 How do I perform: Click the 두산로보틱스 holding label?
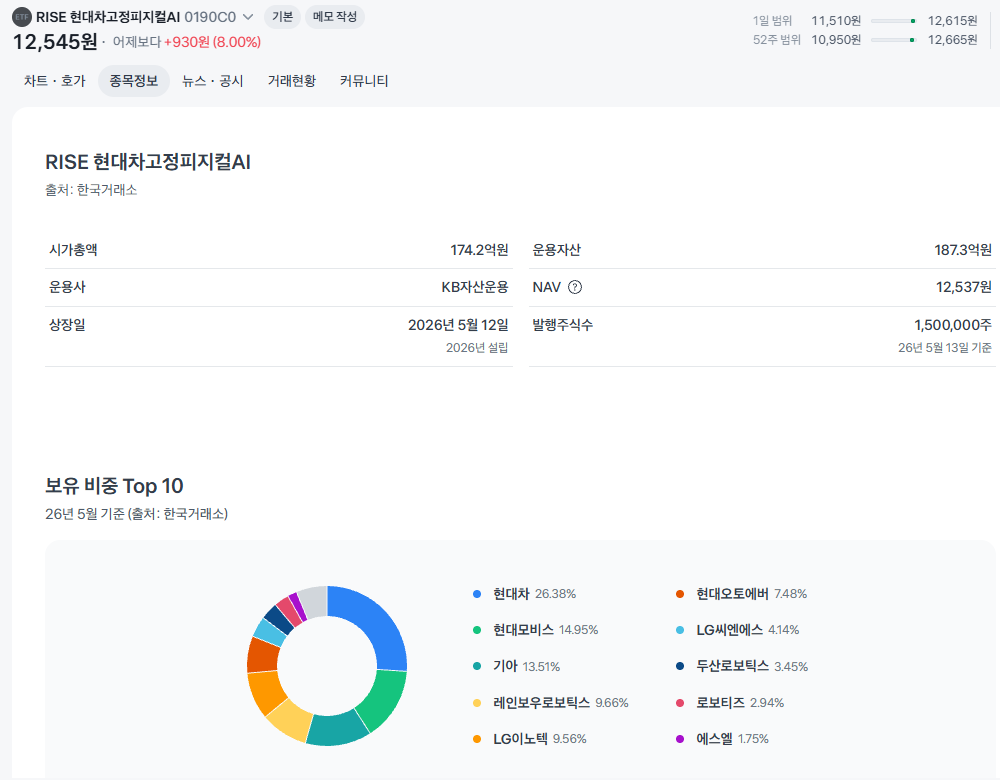(732, 666)
